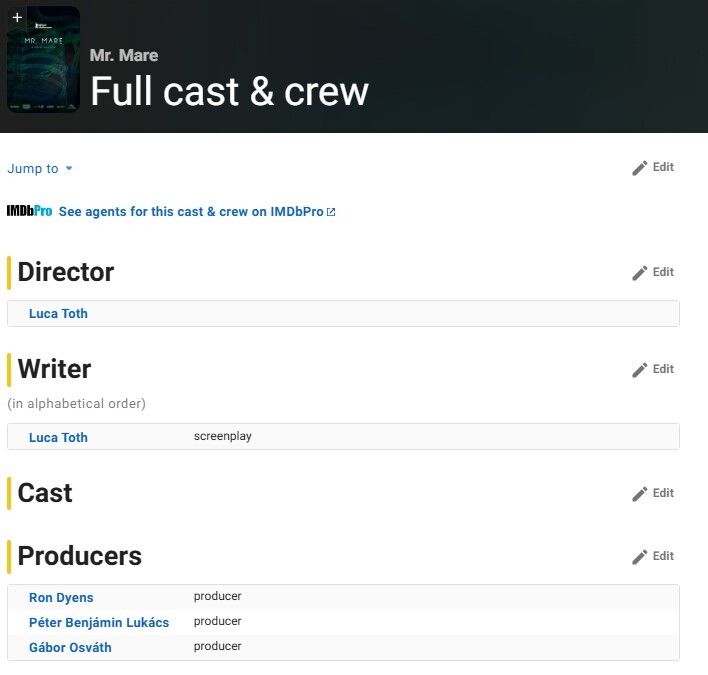Viewport: 708px width, 675px height.
Task: Click the plus watchlist icon on poster
Action: [x=17, y=17]
